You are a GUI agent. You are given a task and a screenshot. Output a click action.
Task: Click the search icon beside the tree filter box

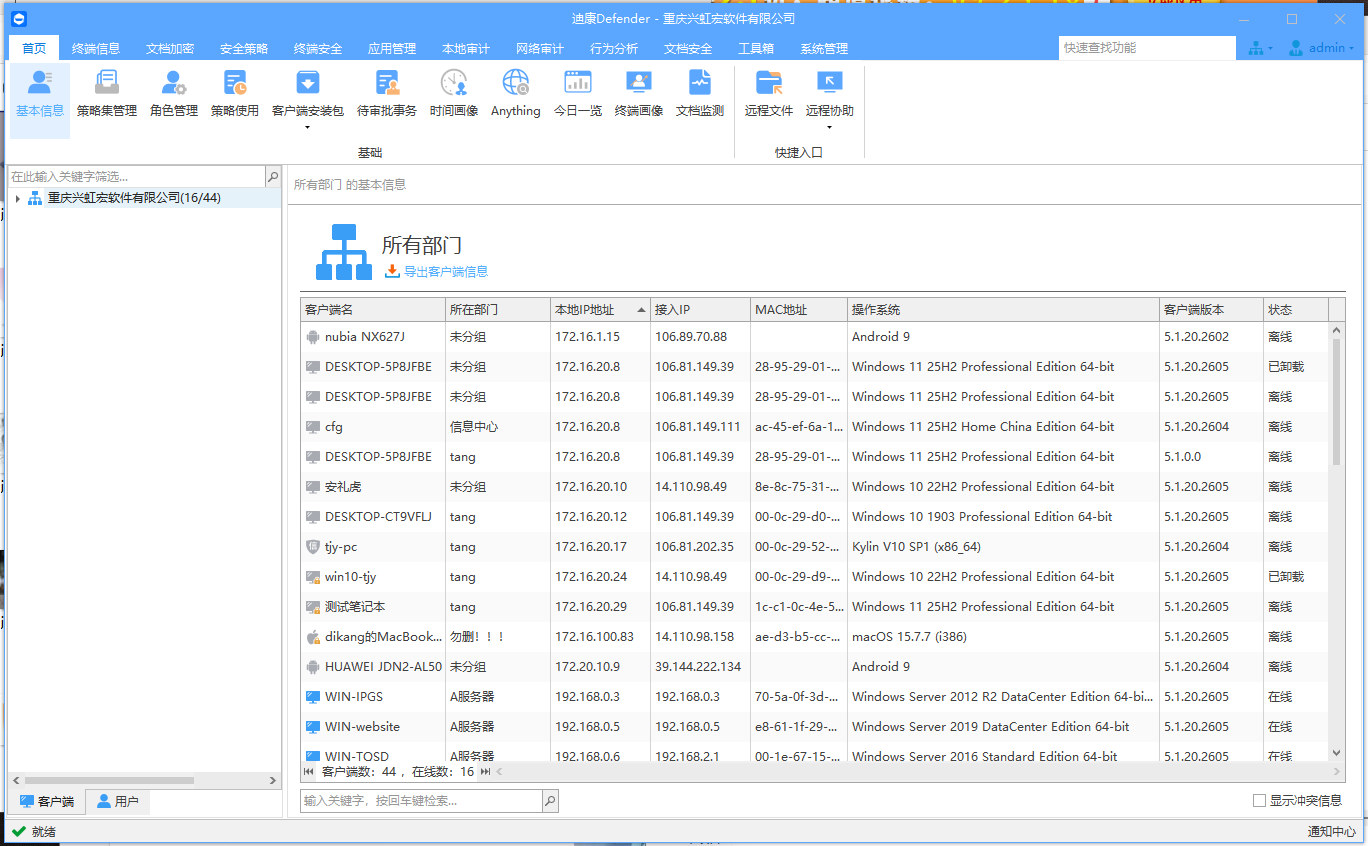(273, 176)
